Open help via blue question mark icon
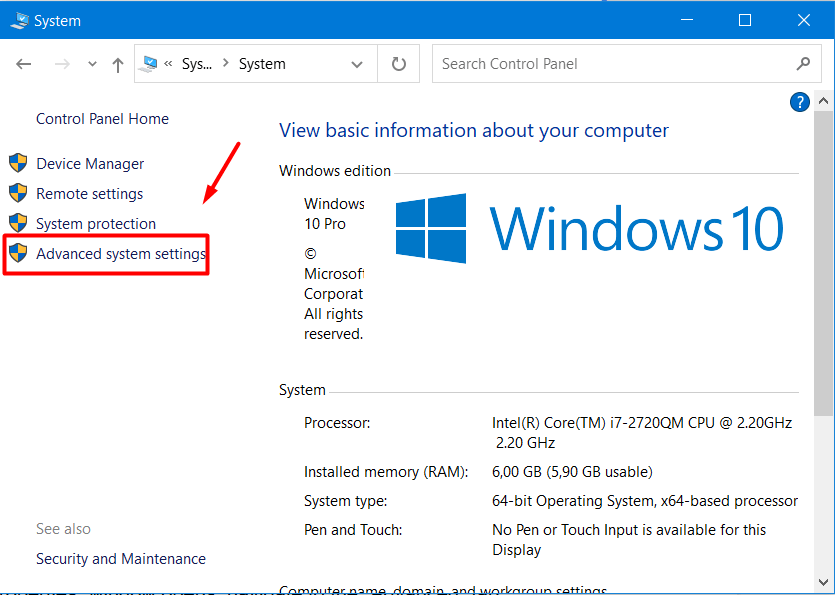 coord(799,102)
